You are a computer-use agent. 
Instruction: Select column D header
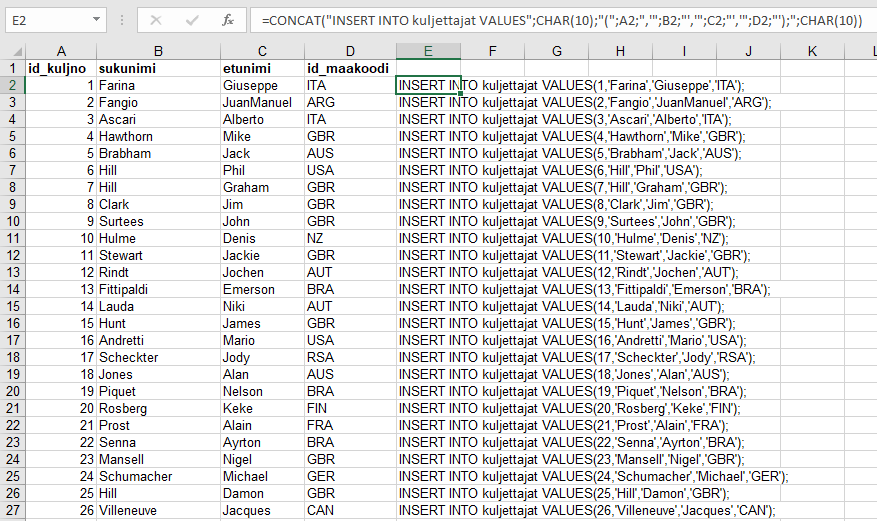(350, 51)
